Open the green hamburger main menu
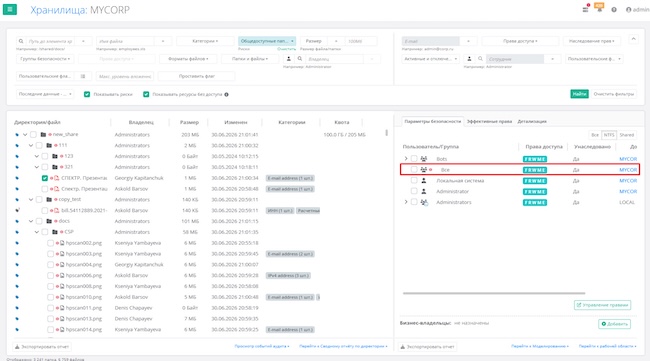Image resolution: width=650 pixels, height=361 pixels. pos(10,9)
